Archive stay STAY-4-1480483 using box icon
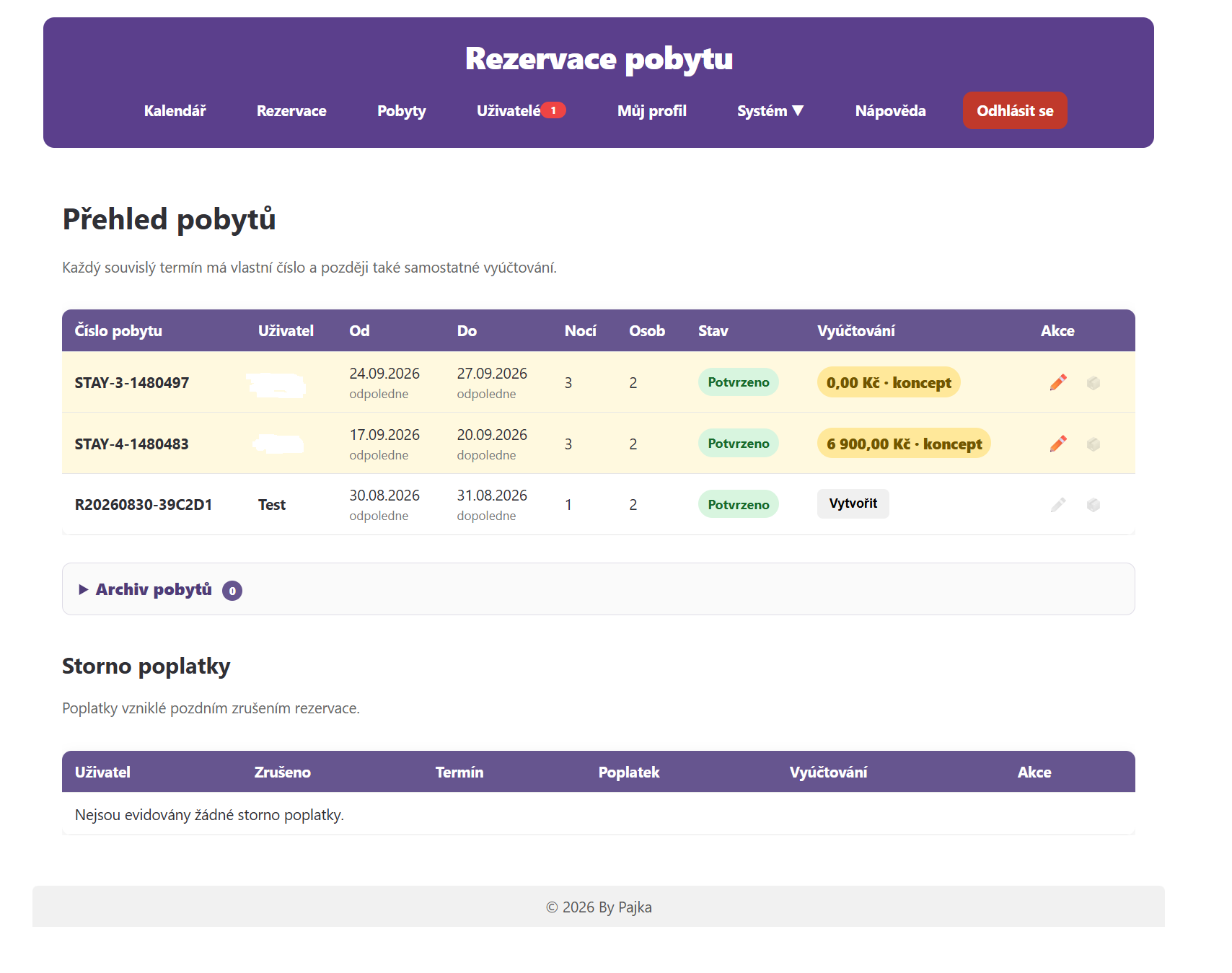This screenshot has width=1232, height=973. (x=1094, y=444)
